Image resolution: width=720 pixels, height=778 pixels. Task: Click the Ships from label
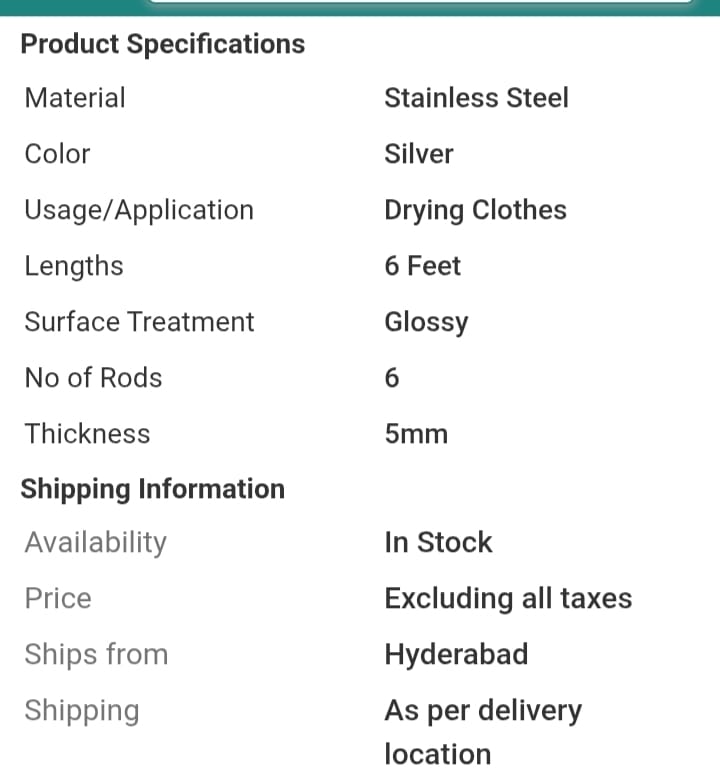tap(96, 654)
